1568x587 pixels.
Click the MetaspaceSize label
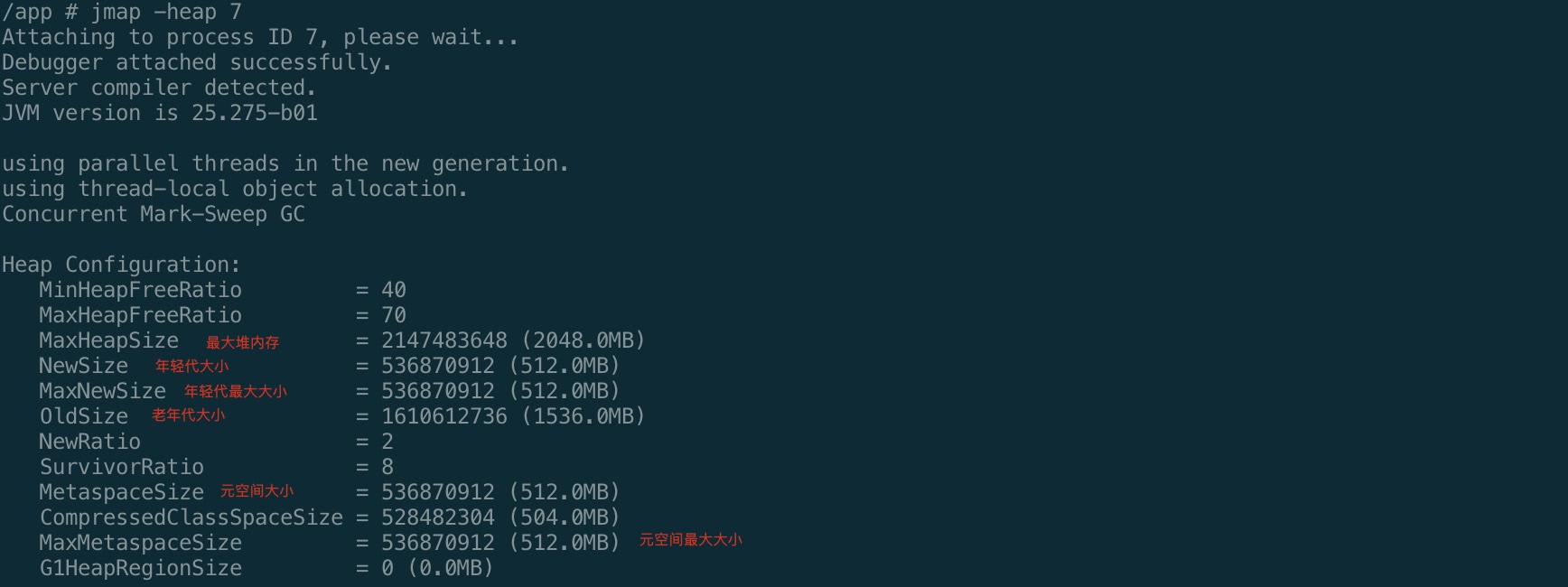click(x=121, y=492)
